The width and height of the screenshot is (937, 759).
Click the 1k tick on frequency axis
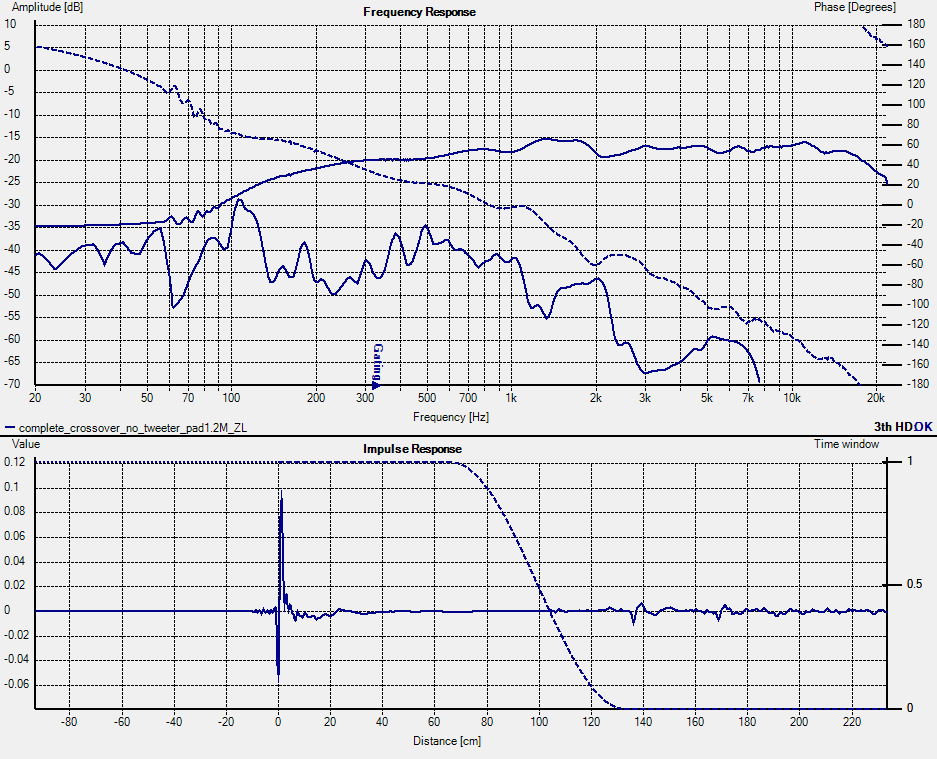510,398
